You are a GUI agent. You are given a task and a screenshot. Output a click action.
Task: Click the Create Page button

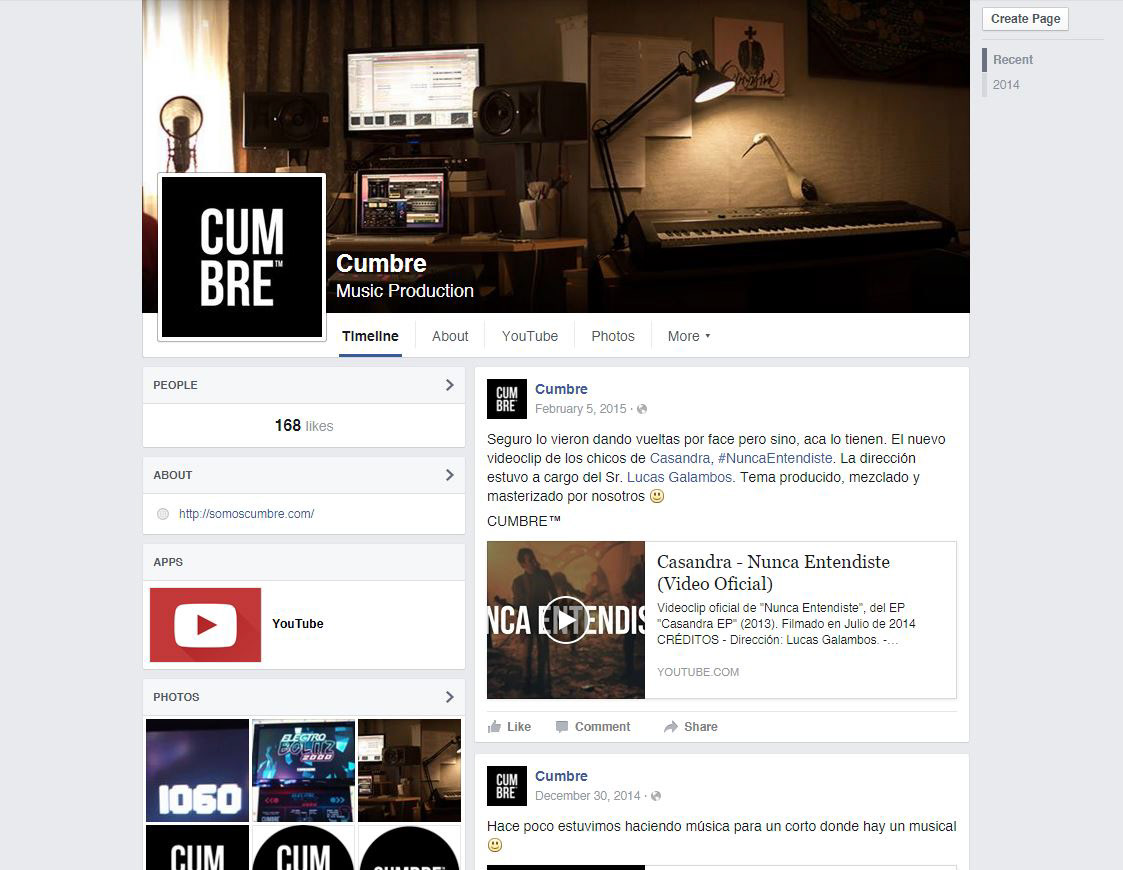pos(1026,19)
